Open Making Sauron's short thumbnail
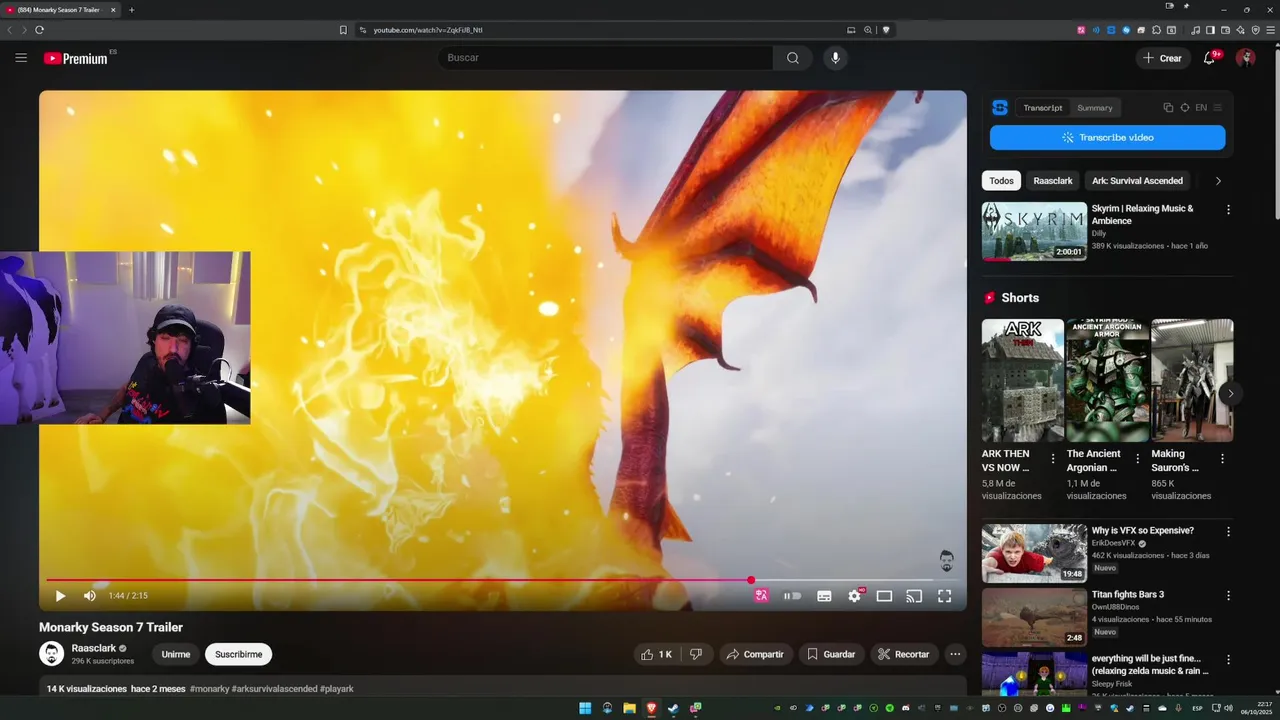Viewport: 1280px width, 720px height. click(1192, 380)
